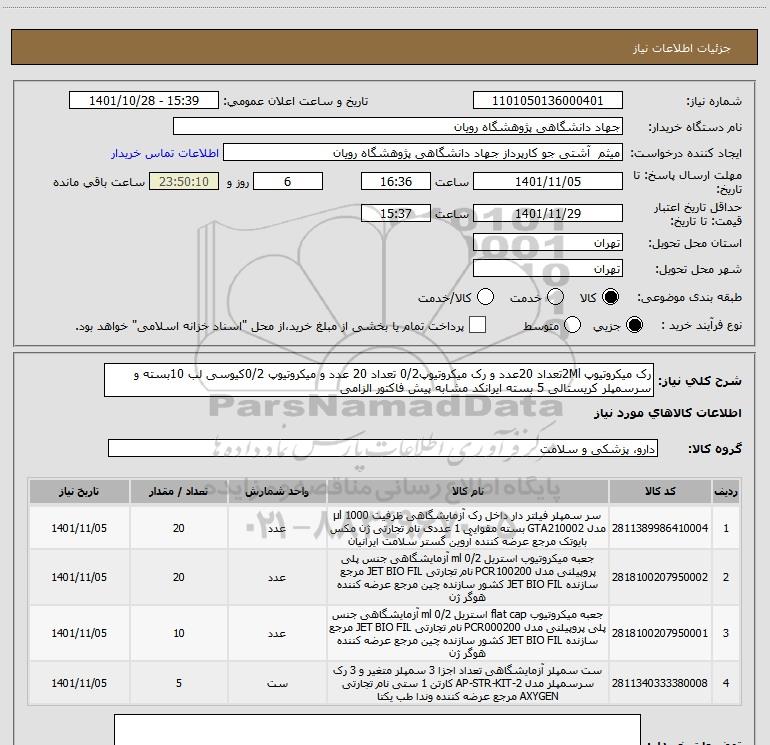Click the price validity date 1401/11/29 field
The height and width of the screenshot is (745, 770).
click(x=548, y=213)
